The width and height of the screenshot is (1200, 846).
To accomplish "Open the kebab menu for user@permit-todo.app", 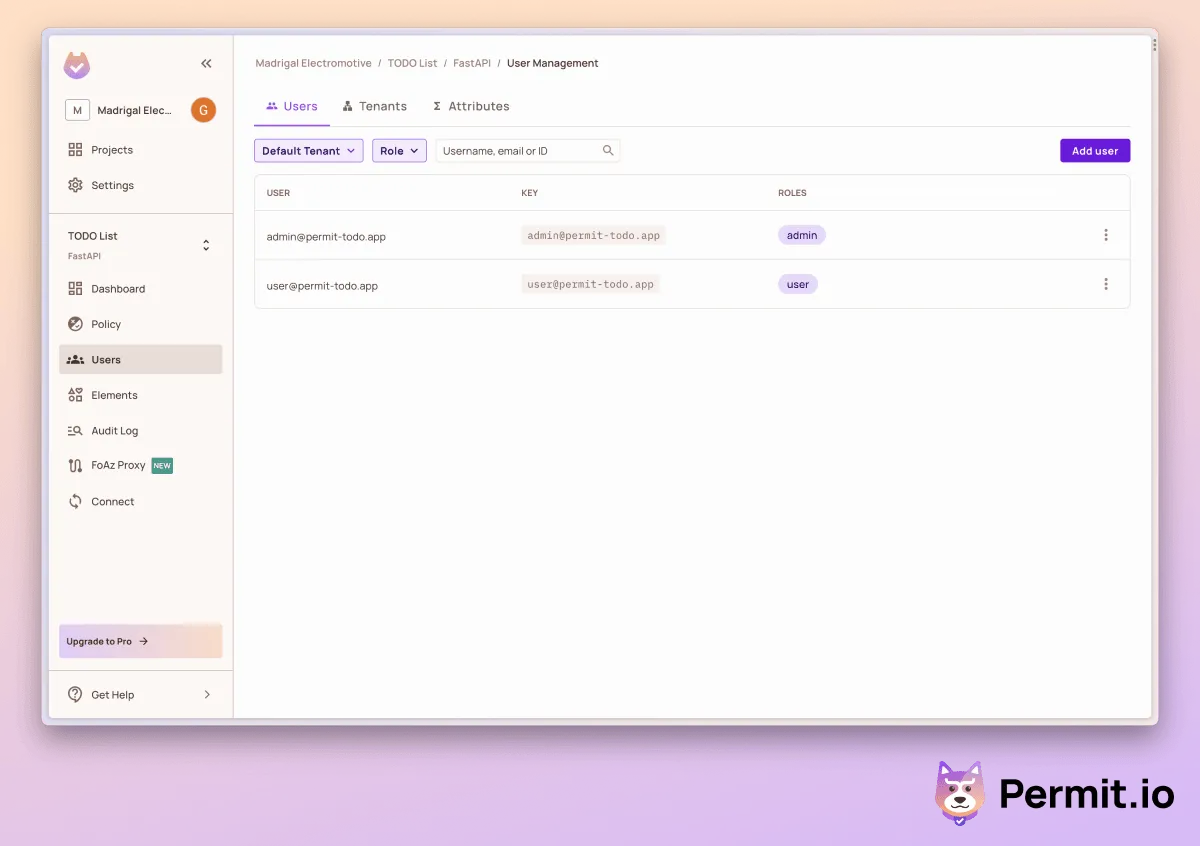I will click(x=1106, y=284).
